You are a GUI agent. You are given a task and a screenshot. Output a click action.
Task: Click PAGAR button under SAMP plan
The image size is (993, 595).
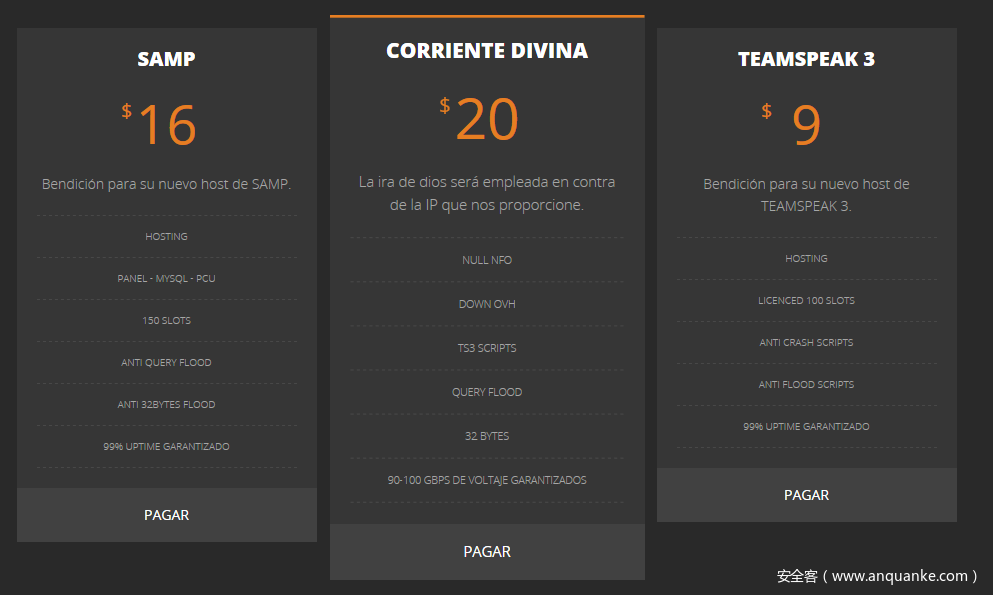[x=167, y=515]
